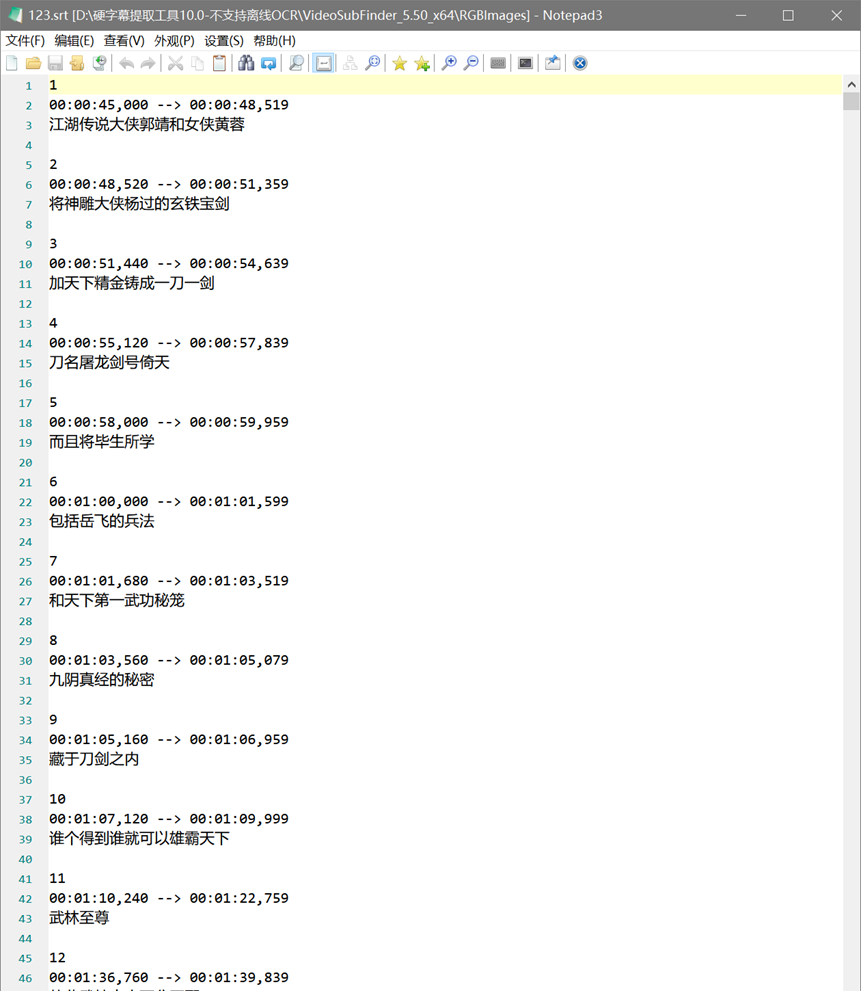Click the Add to Favorites star icon
The height and width of the screenshot is (991, 861).
[x=422, y=63]
